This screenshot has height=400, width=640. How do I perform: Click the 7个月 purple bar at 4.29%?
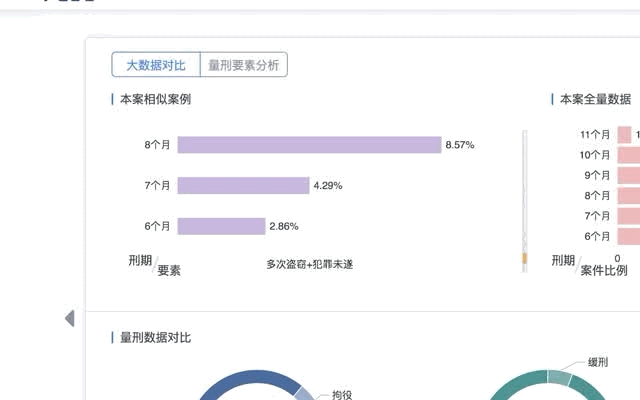pos(243,186)
